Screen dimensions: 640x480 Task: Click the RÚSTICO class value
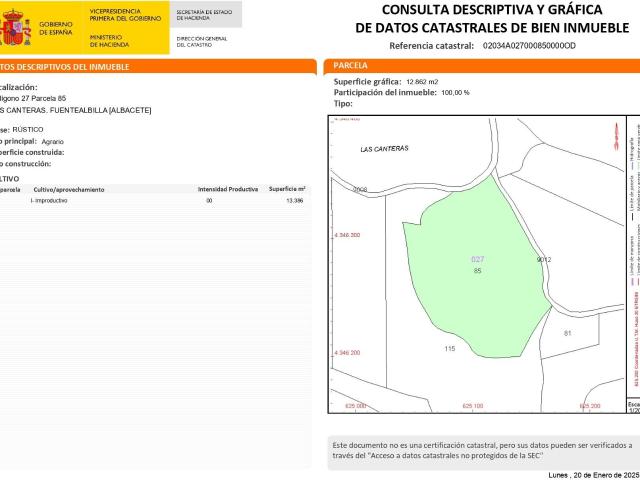(28, 129)
